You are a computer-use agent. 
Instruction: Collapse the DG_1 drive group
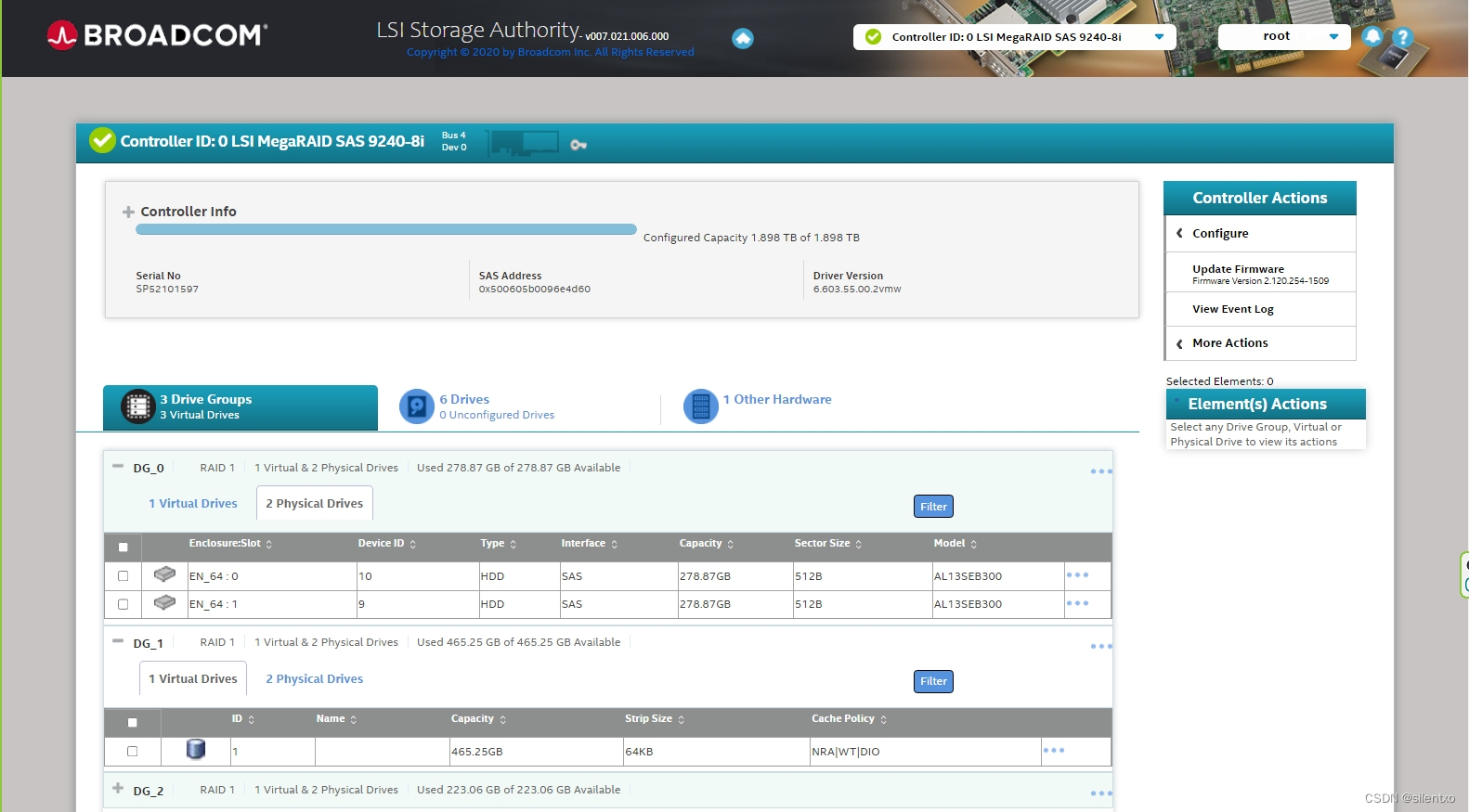pos(118,640)
